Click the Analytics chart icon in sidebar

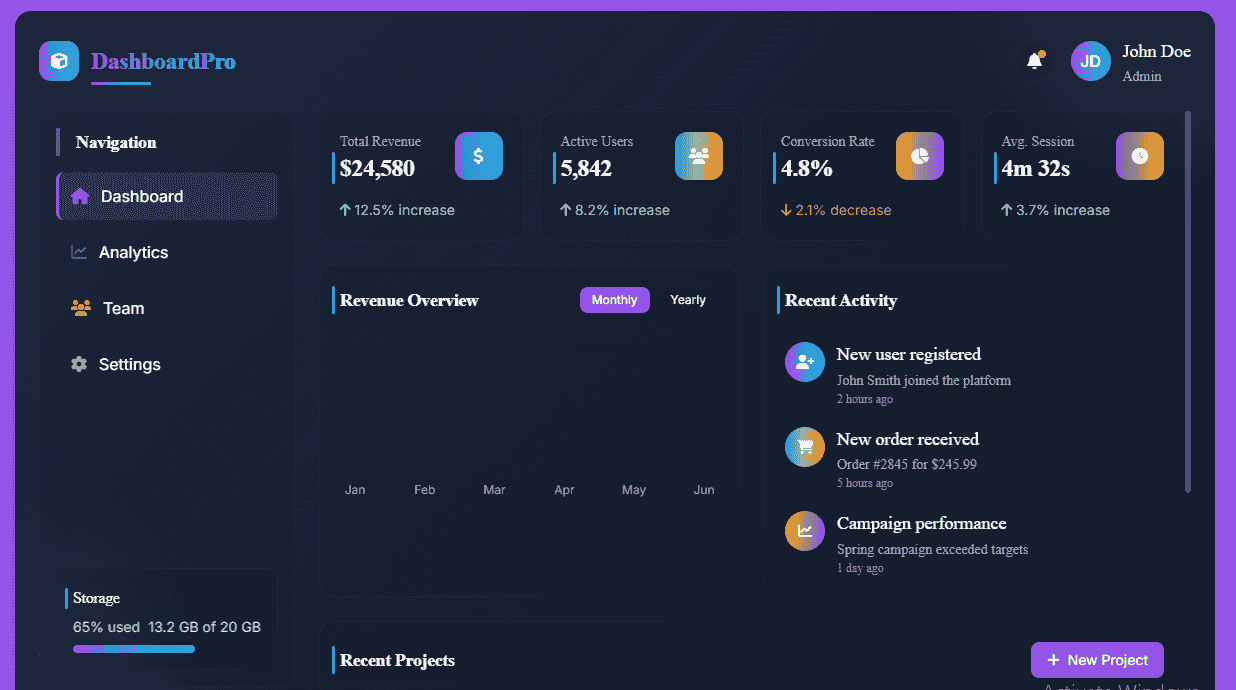pyautogui.click(x=79, y=252)
